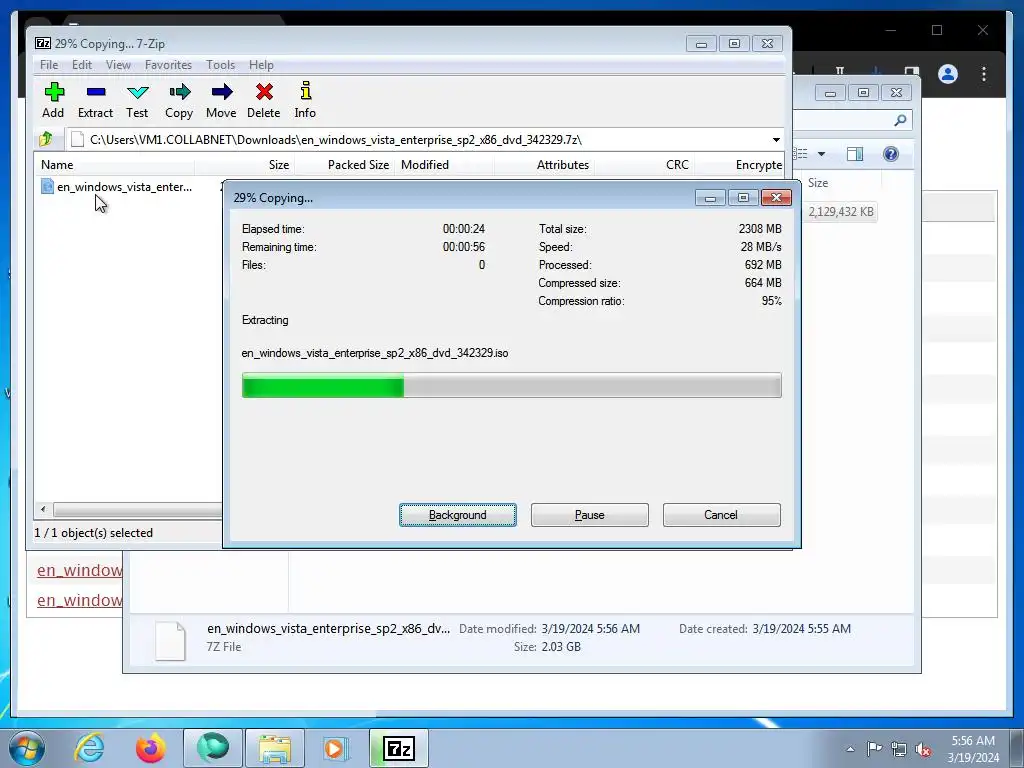The height and width of the screenshot is (768, 1024).
Task: Click the muted volume tray icon
Action: (923, 749)
